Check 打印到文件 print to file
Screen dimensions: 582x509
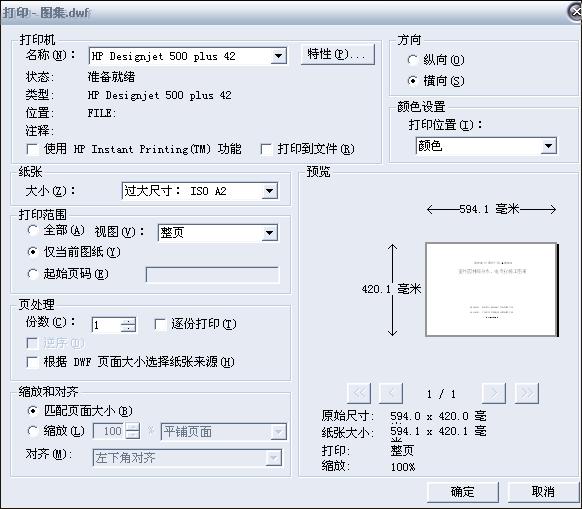click(267, 150)
